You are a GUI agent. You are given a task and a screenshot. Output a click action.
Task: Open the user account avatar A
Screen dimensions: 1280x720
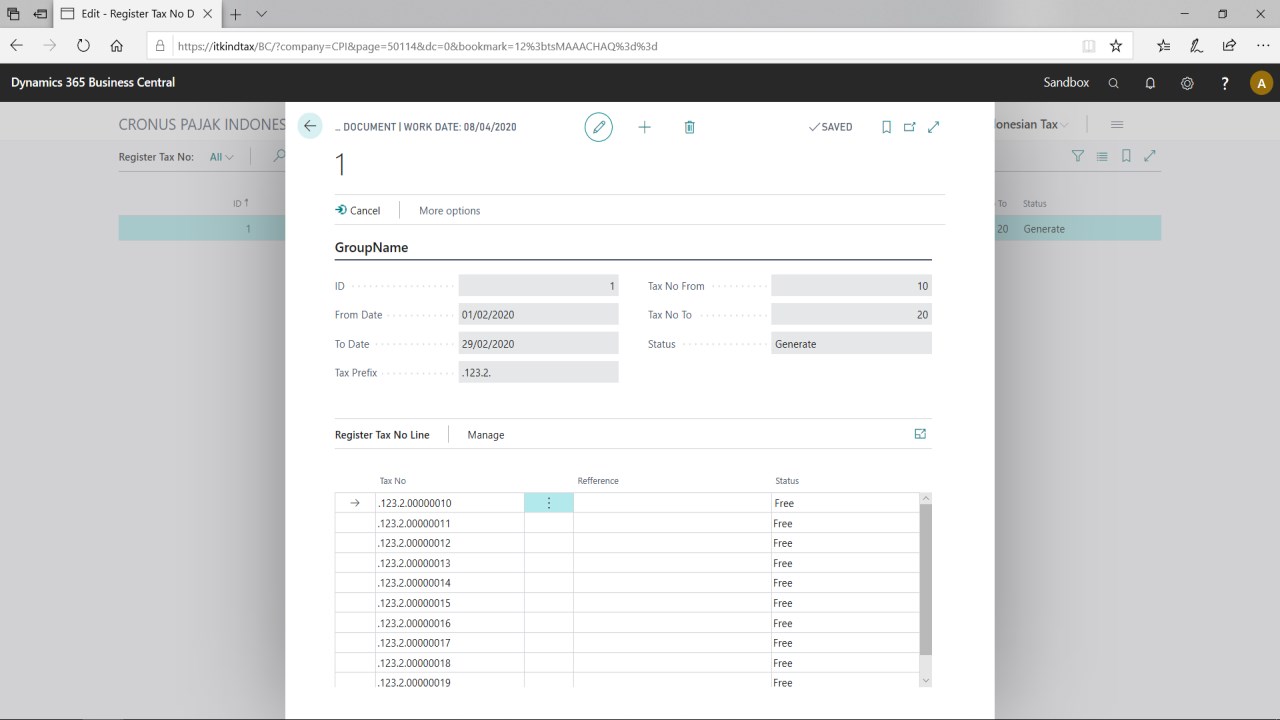click(1262, 83)
